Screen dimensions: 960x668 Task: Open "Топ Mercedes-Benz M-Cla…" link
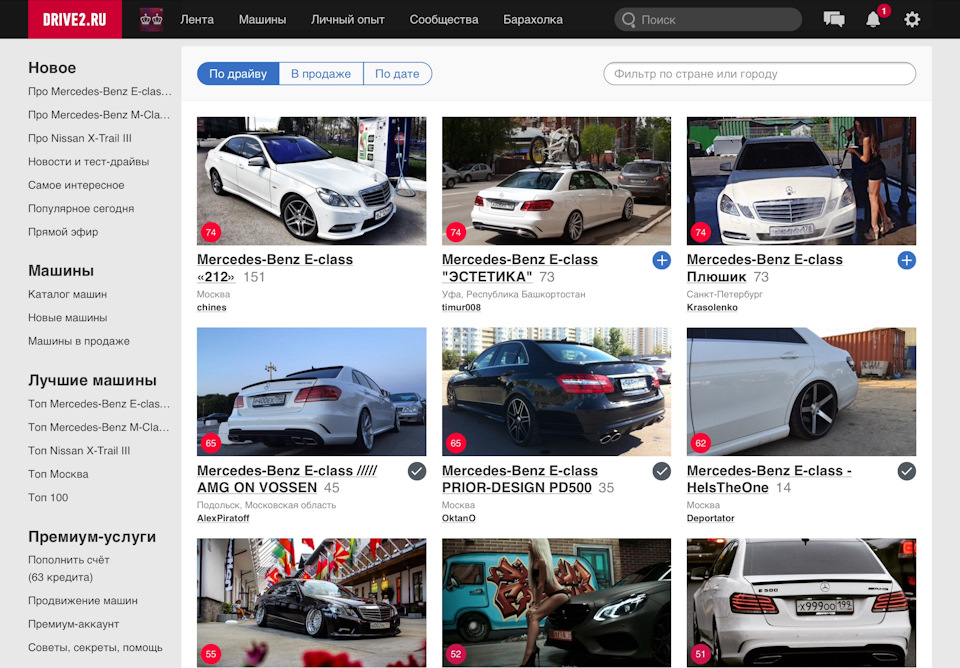tap(99, 427)
